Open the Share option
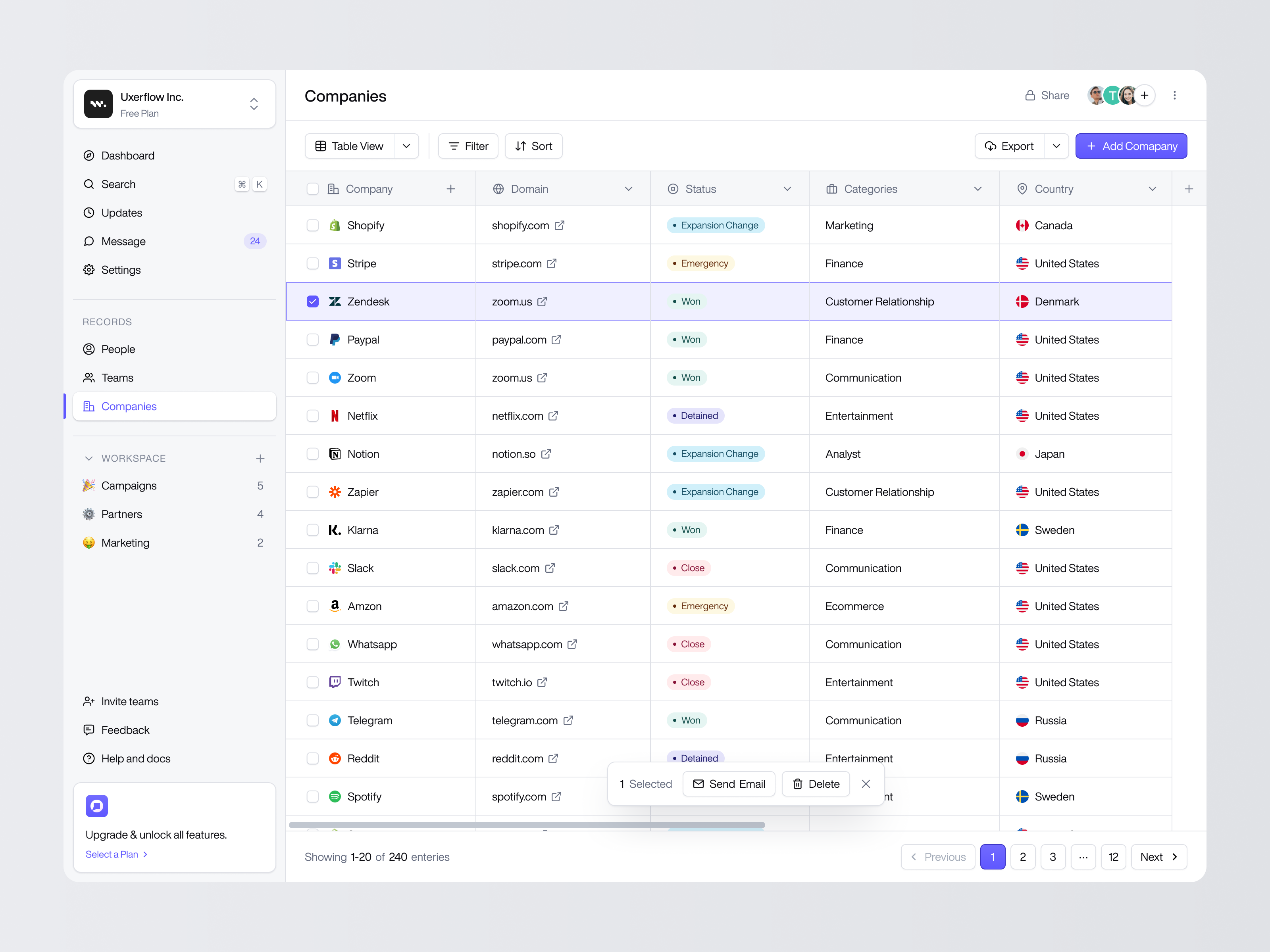 [1047, 95]
